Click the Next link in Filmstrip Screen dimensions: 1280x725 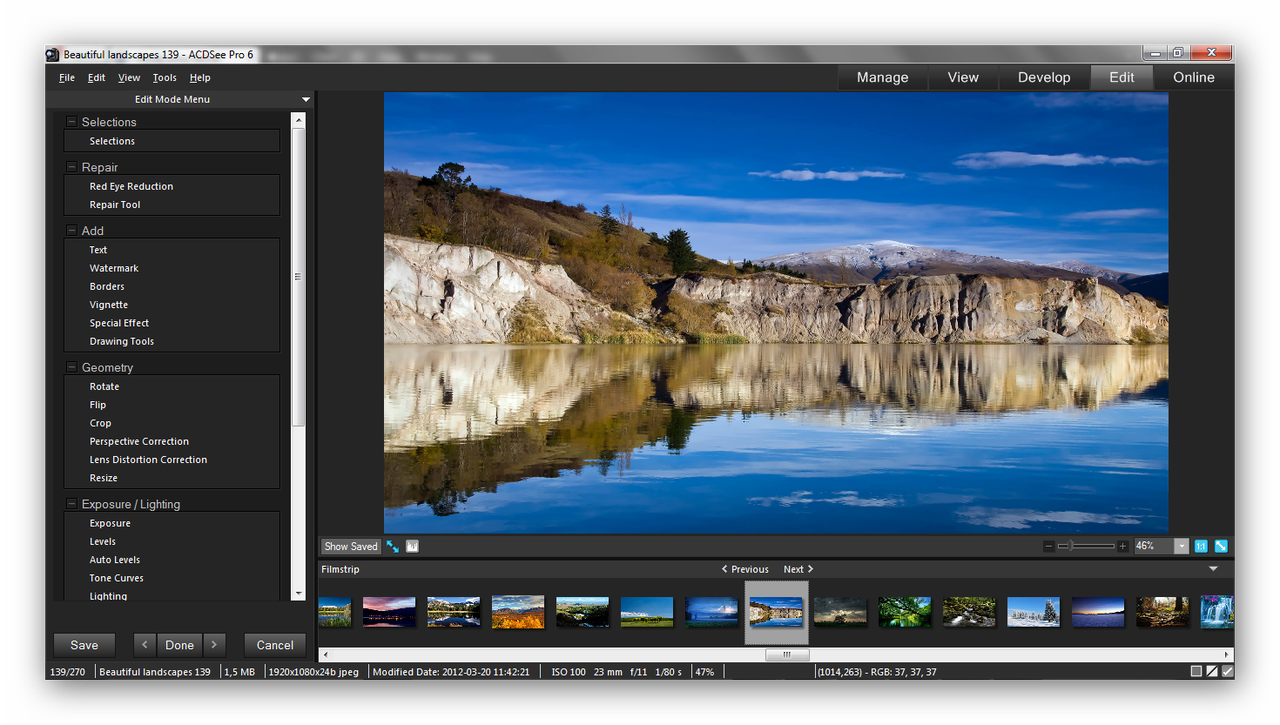coord(798,569)
